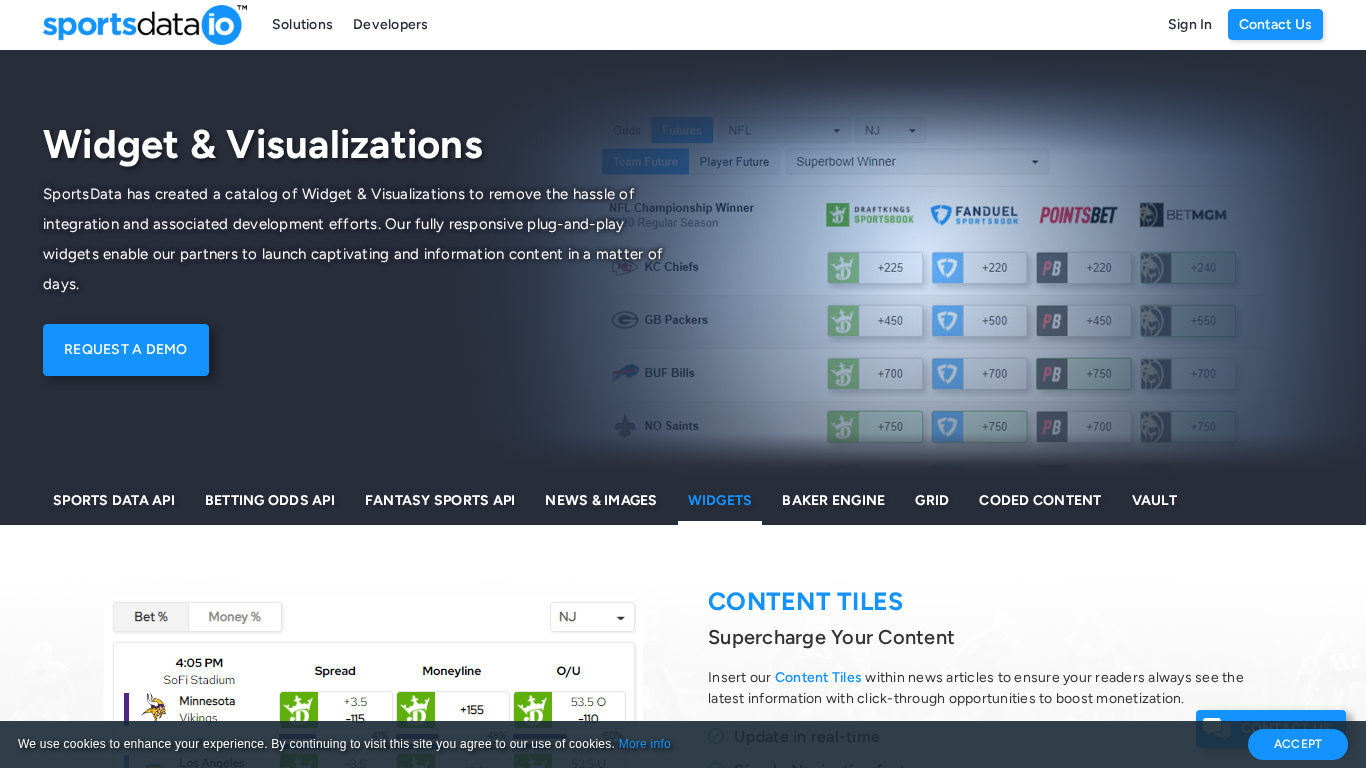This screenshot has width=1366, height=768.
Task: Click the PointsBet logo in the odds header
Action: point(1078,214)
